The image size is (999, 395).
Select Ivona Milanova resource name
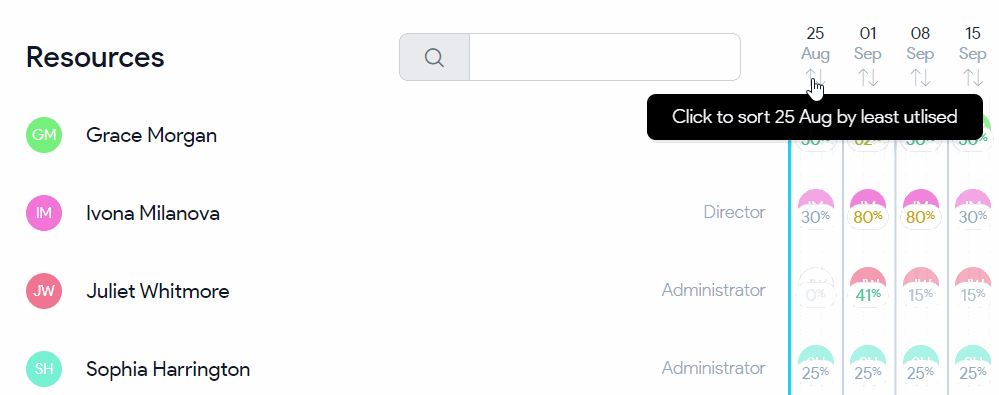tap(153, 213)
